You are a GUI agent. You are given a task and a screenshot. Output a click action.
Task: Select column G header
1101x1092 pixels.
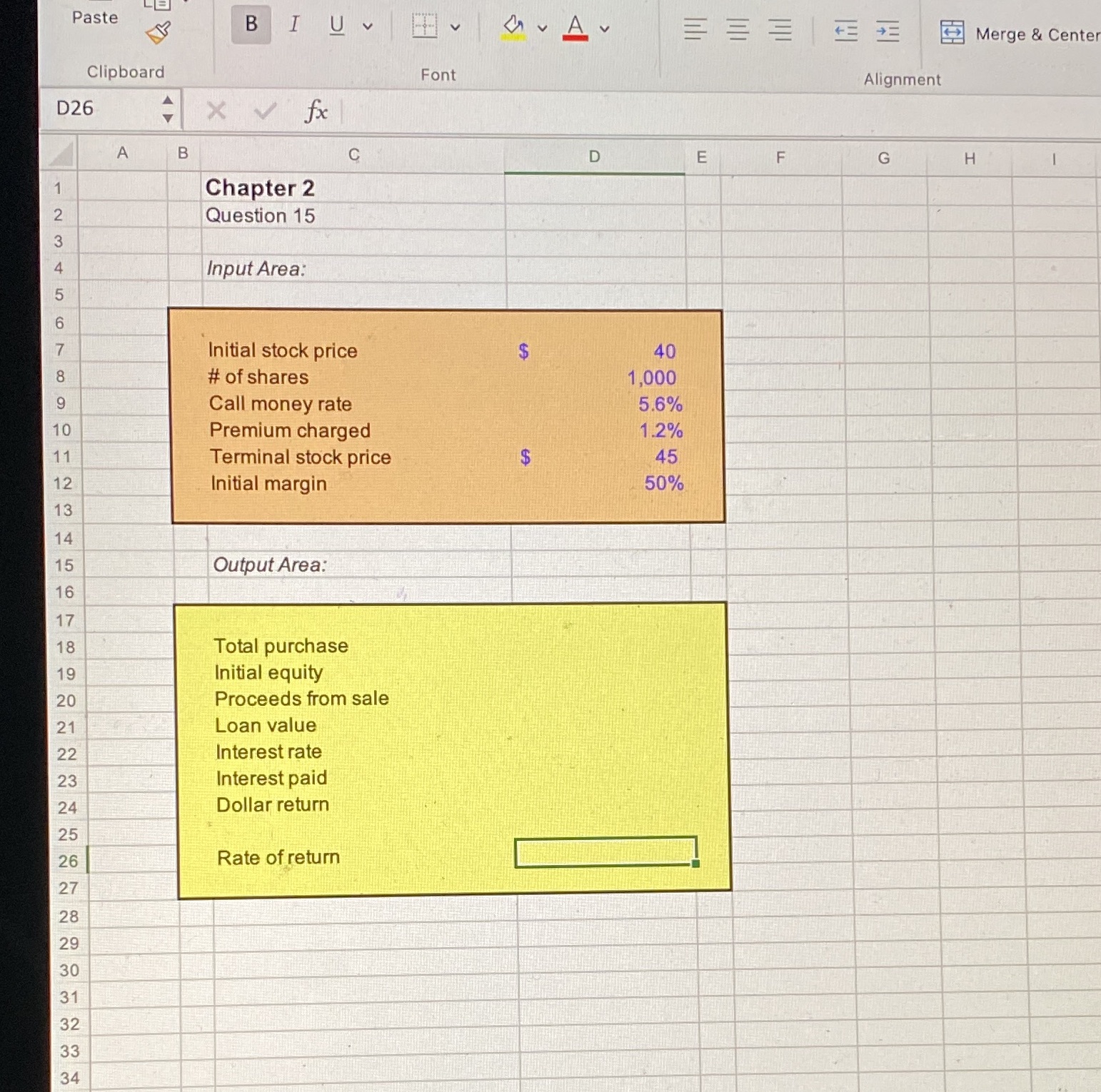tap(884, 158)
